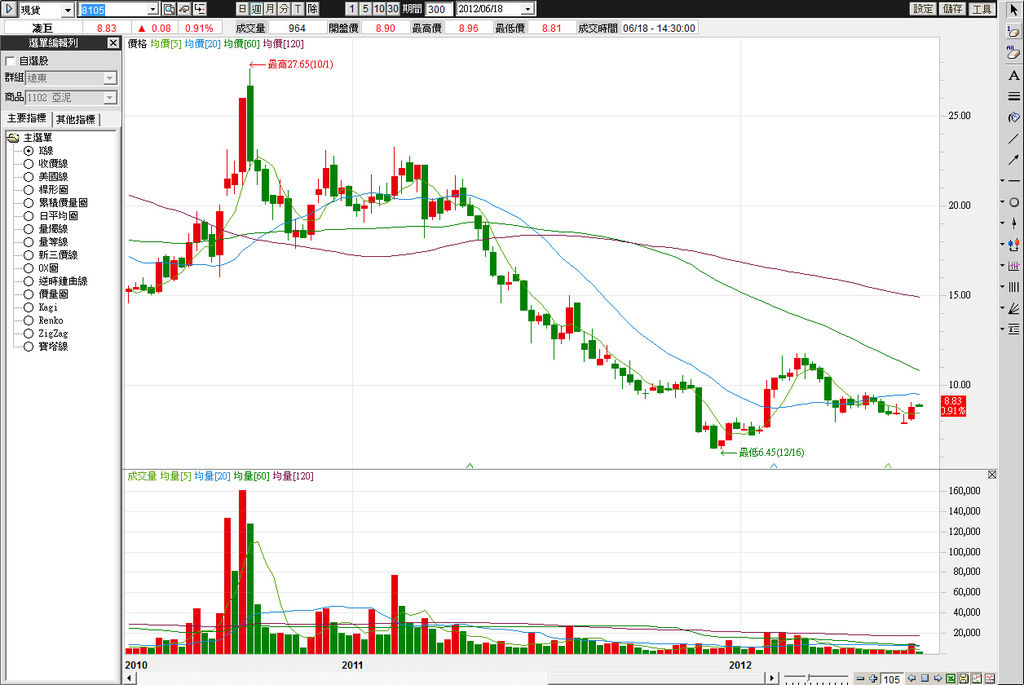Image resolution: width=1024 pixels, height=685 pixels.
Task: Expand the horizontal line tool options arrow
Action: click(1002, 181)
